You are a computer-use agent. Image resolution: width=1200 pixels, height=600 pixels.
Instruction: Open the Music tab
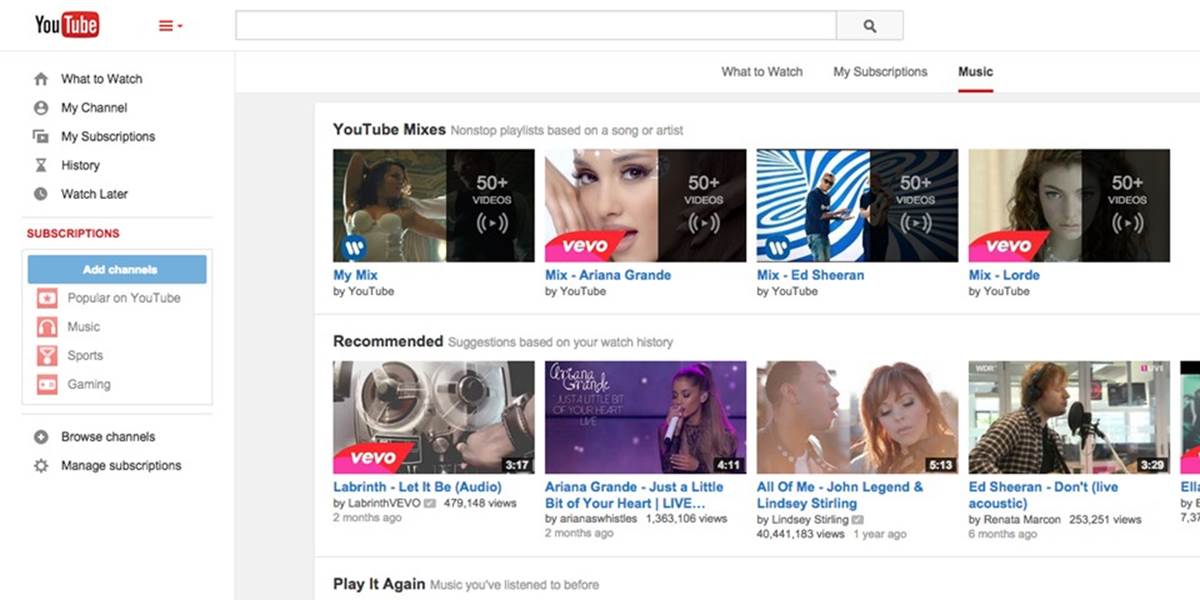(975, 71)
